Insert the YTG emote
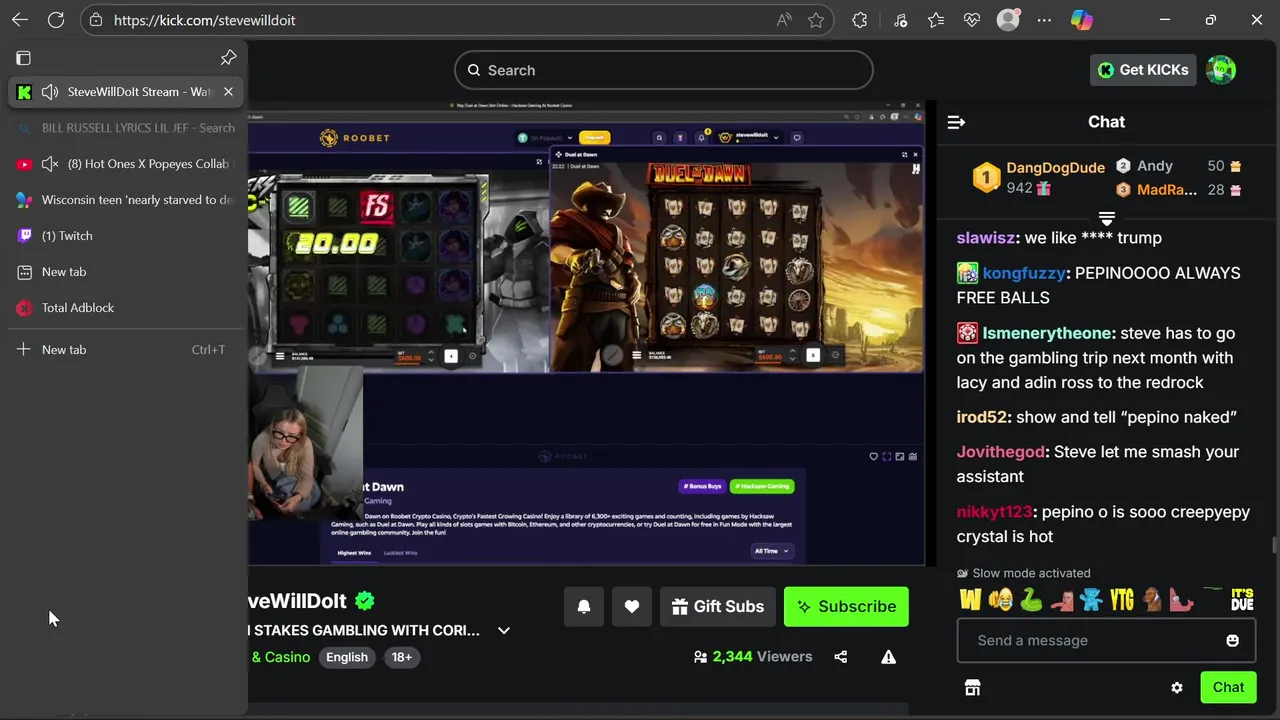This screenshot has height=720, width=1280. tap(1122, 600)
